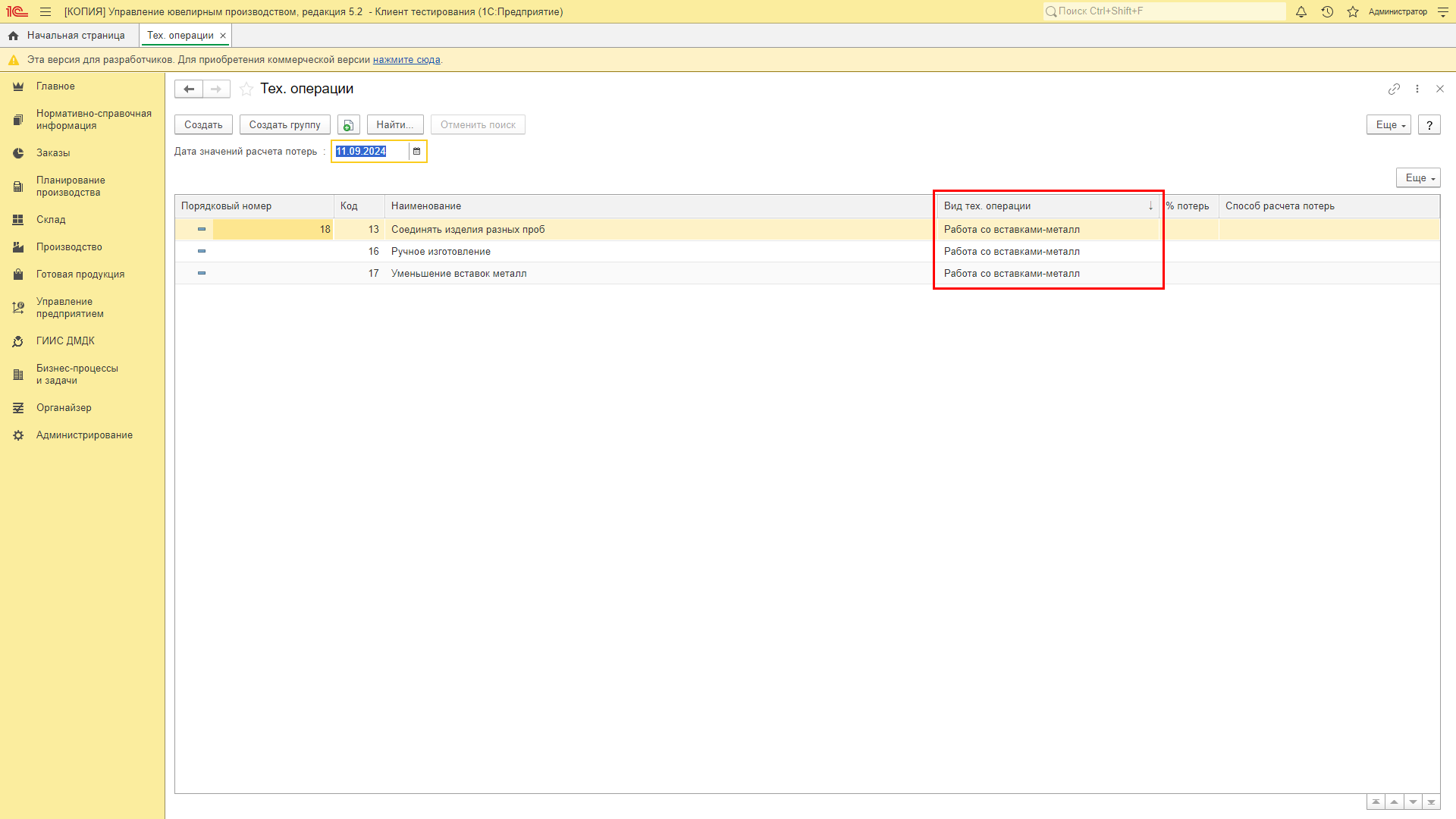1456x819 pixels.
Task: Expand the 'Еще' dropdown in toolbar
Action: coord(1388,125)
